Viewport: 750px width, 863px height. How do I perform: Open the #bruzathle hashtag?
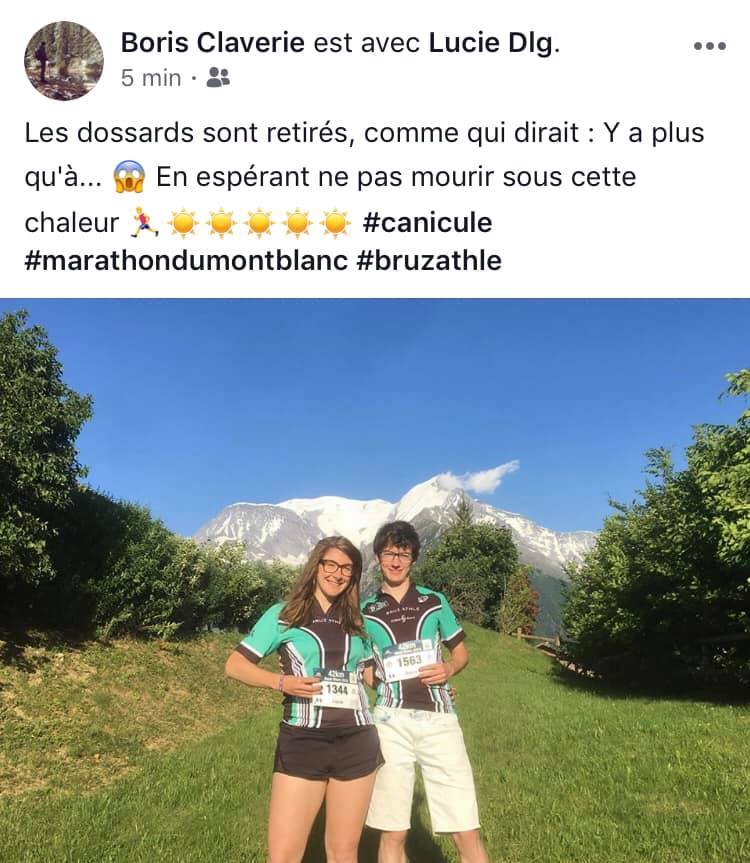click(429, 261)
